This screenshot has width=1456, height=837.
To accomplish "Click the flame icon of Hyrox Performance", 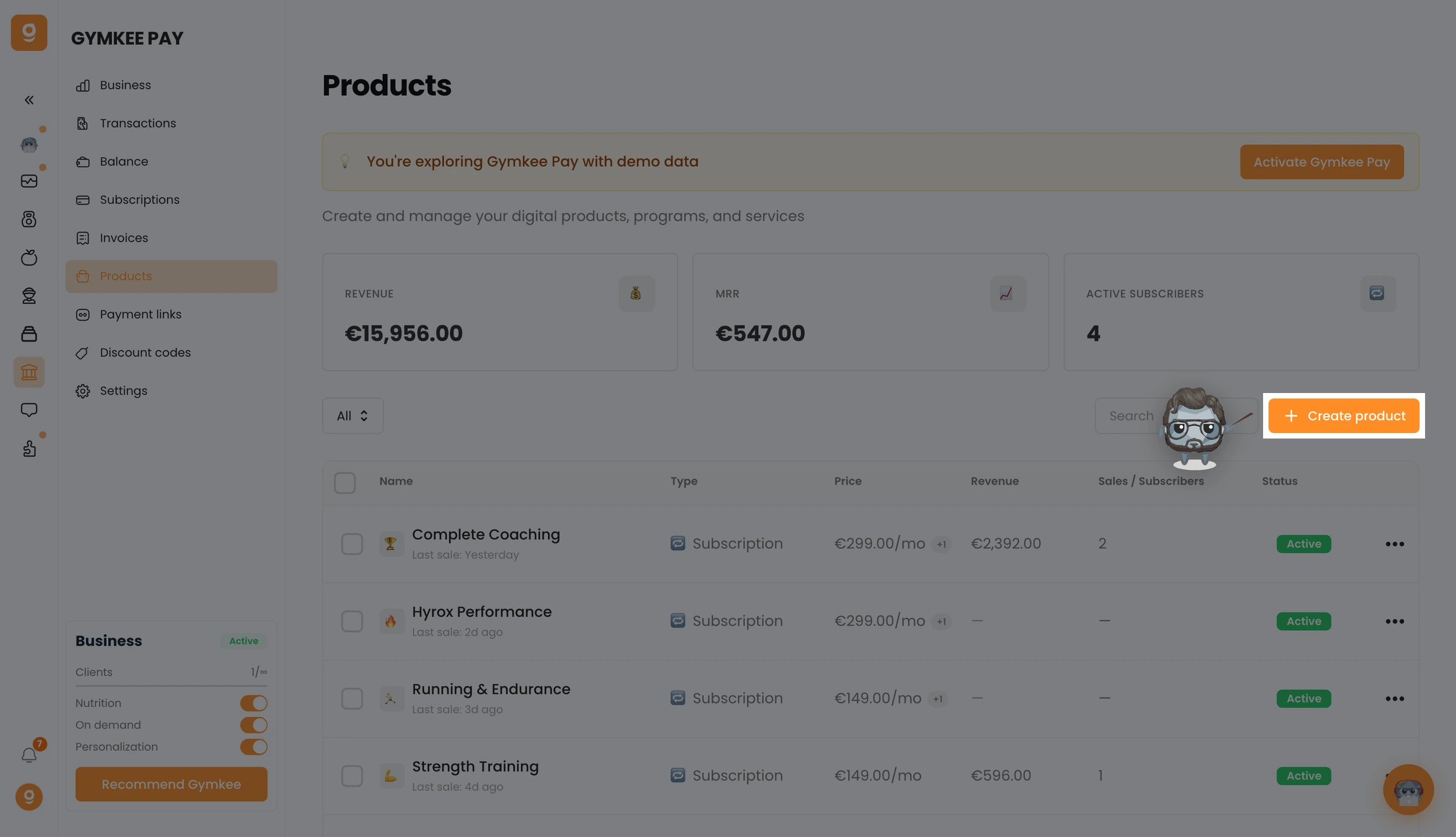I will tap(391, 622).
